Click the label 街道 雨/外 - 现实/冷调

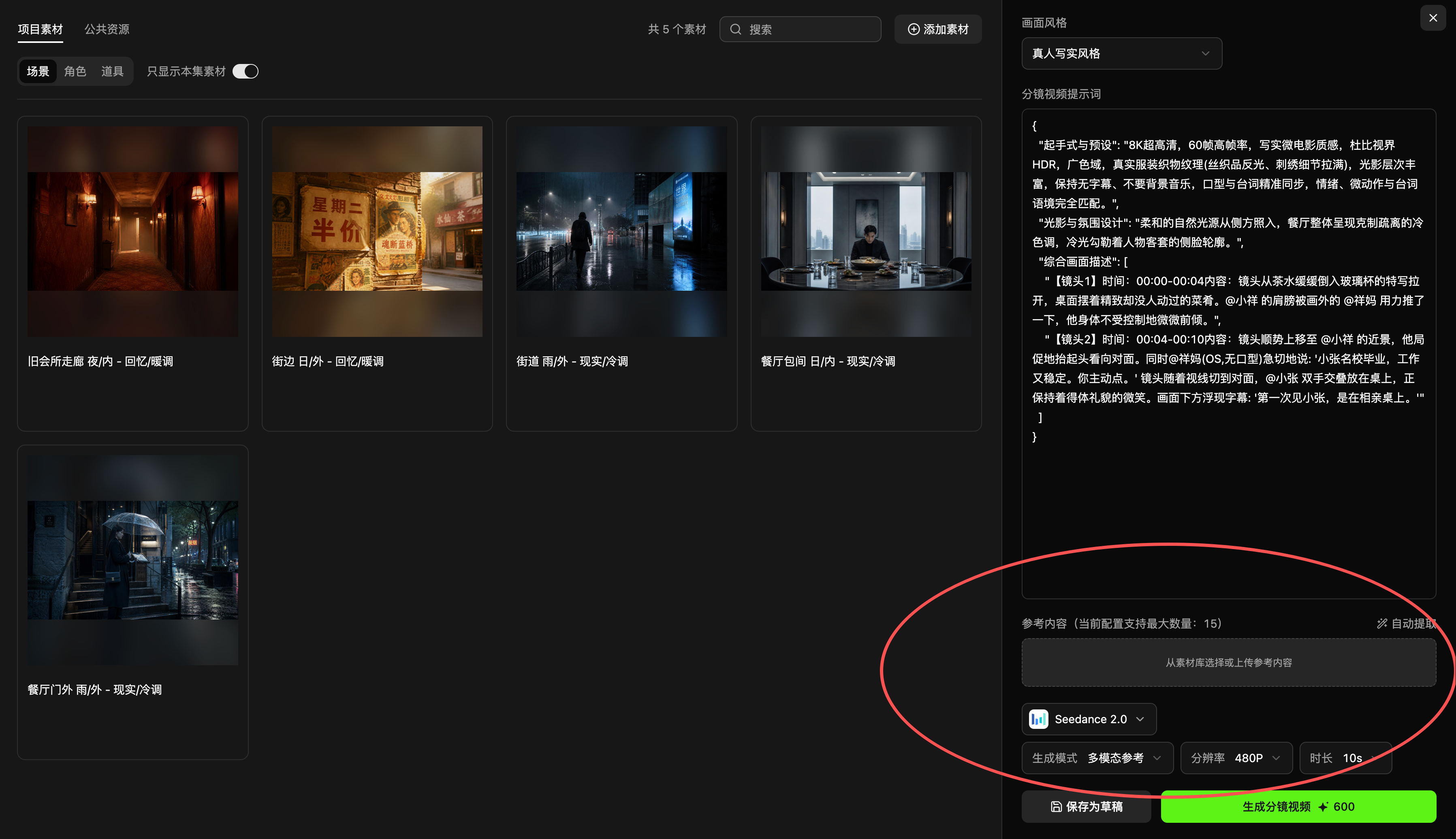pos(572,361)
